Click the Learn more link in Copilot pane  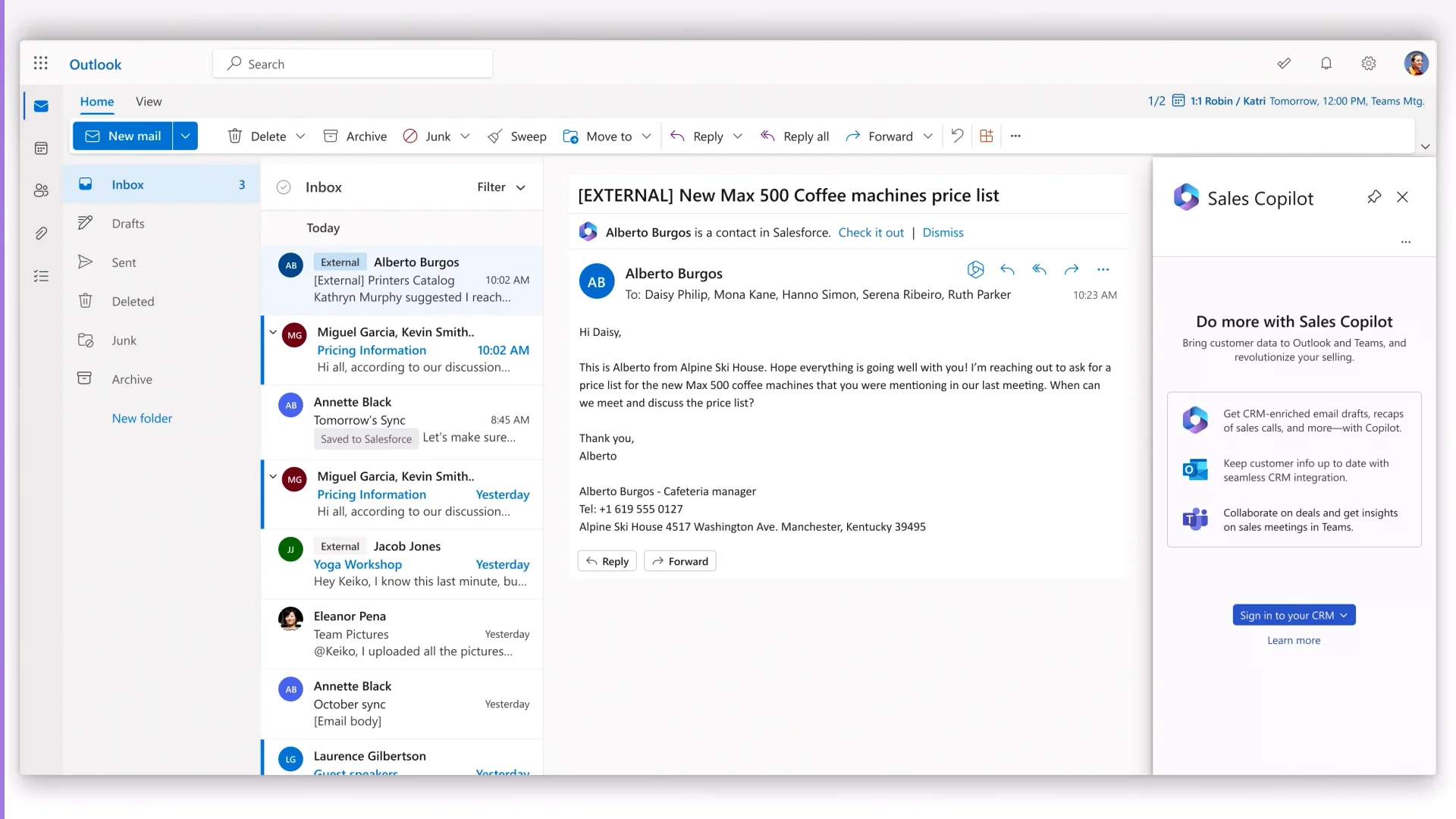1293,640
